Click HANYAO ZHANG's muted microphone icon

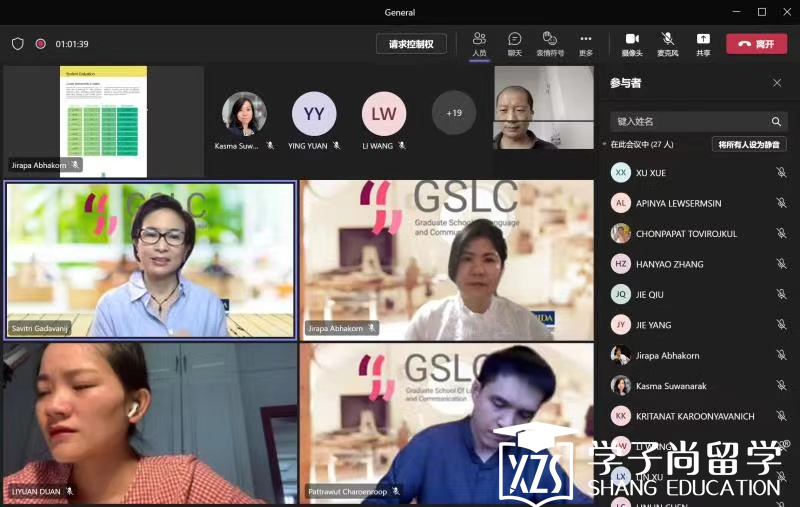tap(781, 264)
